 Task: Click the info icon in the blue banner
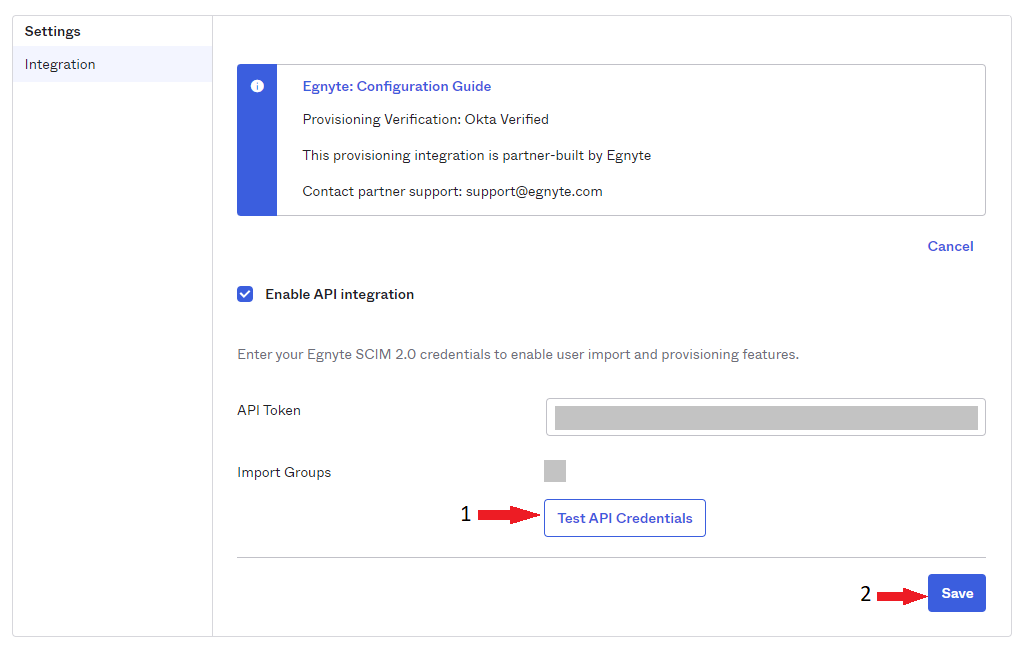257,86
